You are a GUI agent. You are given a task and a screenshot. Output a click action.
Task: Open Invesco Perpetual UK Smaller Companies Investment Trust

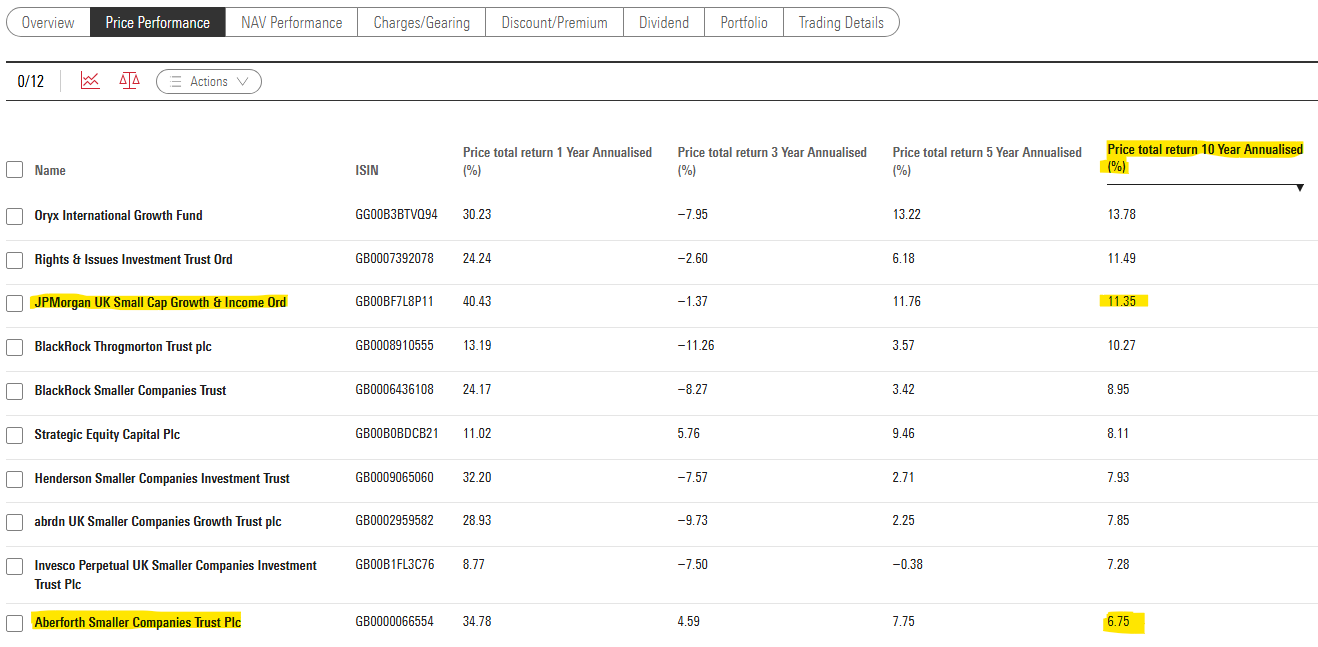pos(175,575)
